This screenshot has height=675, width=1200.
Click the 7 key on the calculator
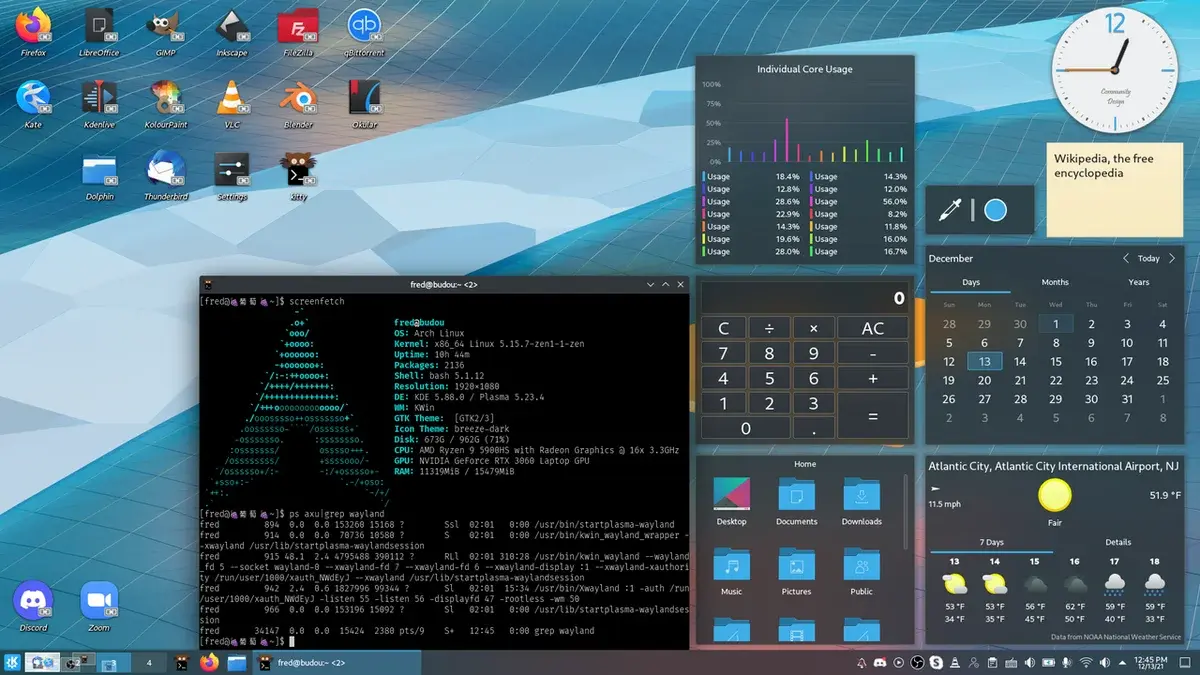(724, 353)
